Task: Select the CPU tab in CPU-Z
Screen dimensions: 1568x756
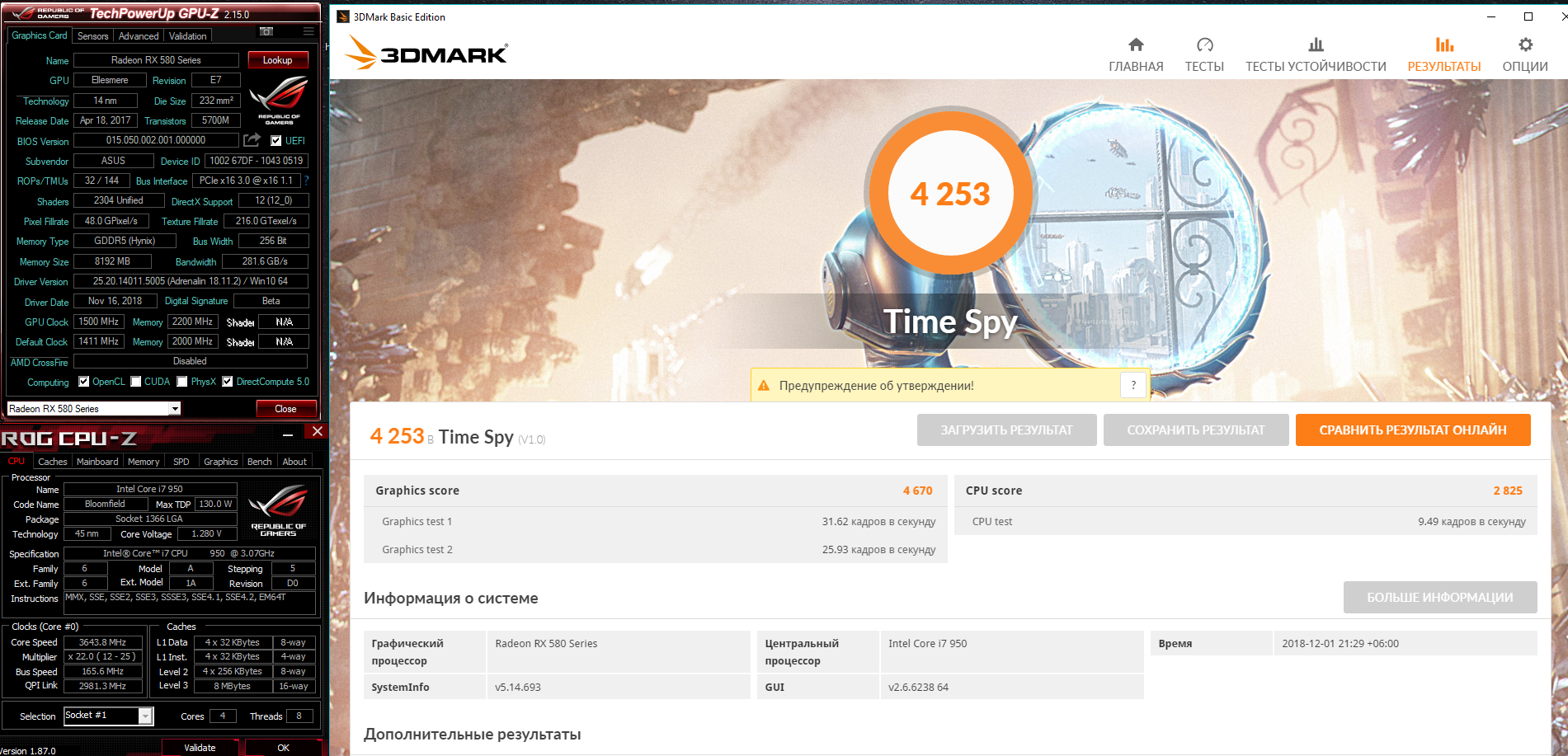Action: (16, 462)
